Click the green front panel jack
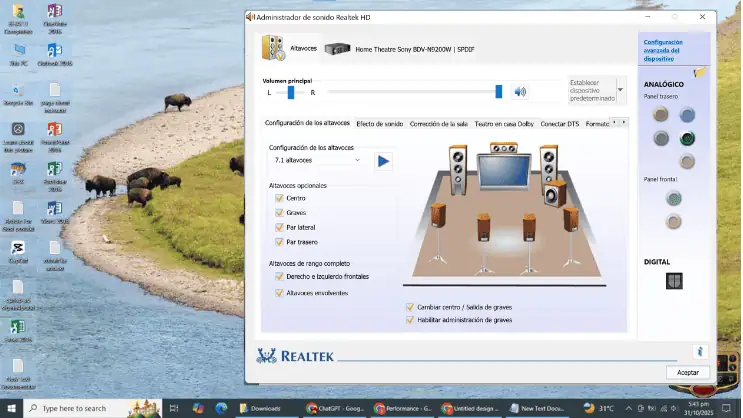Screen dimensions: 743x418 pyautogui.click(x=673, y=198)
